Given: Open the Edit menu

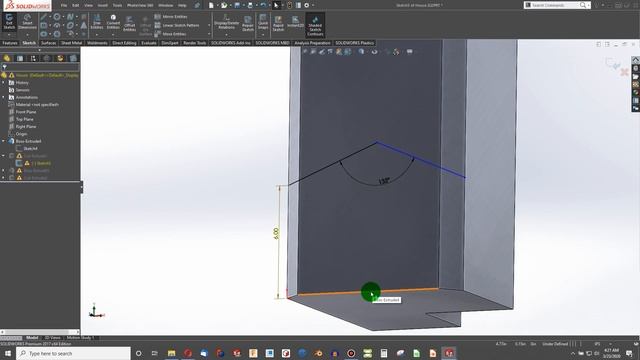Looking at the screenshot, I should click(76, 5).
